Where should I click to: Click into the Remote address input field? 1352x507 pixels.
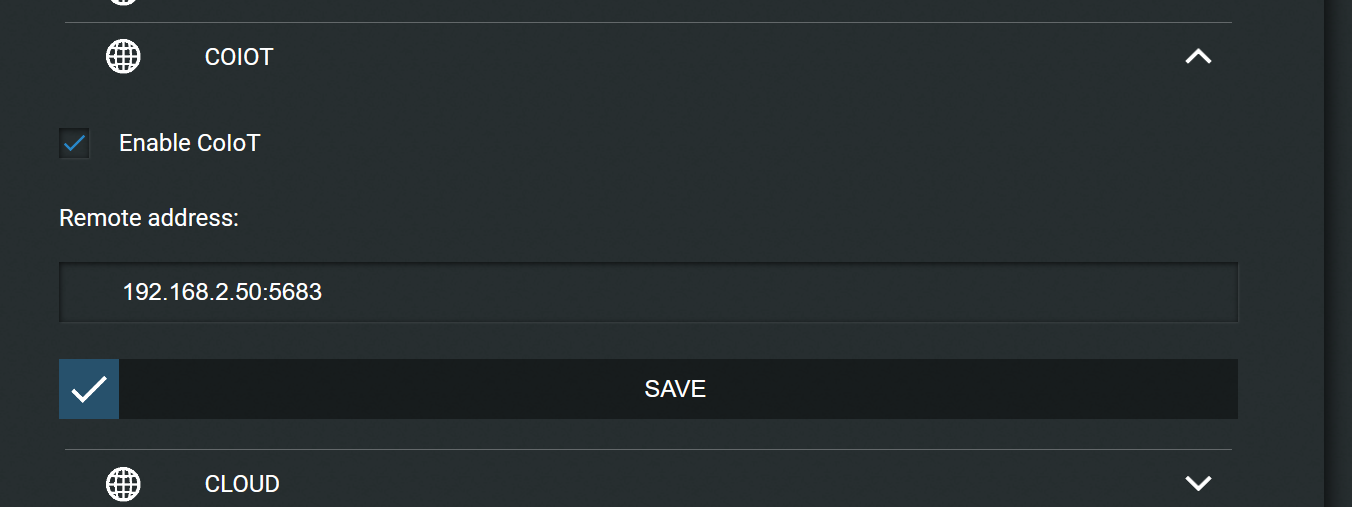point(648,292)
